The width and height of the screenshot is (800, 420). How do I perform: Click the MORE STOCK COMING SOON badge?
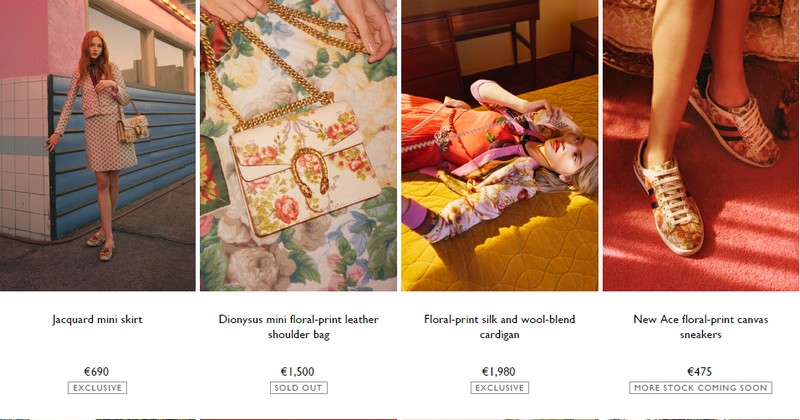click(x=701, y=388)
